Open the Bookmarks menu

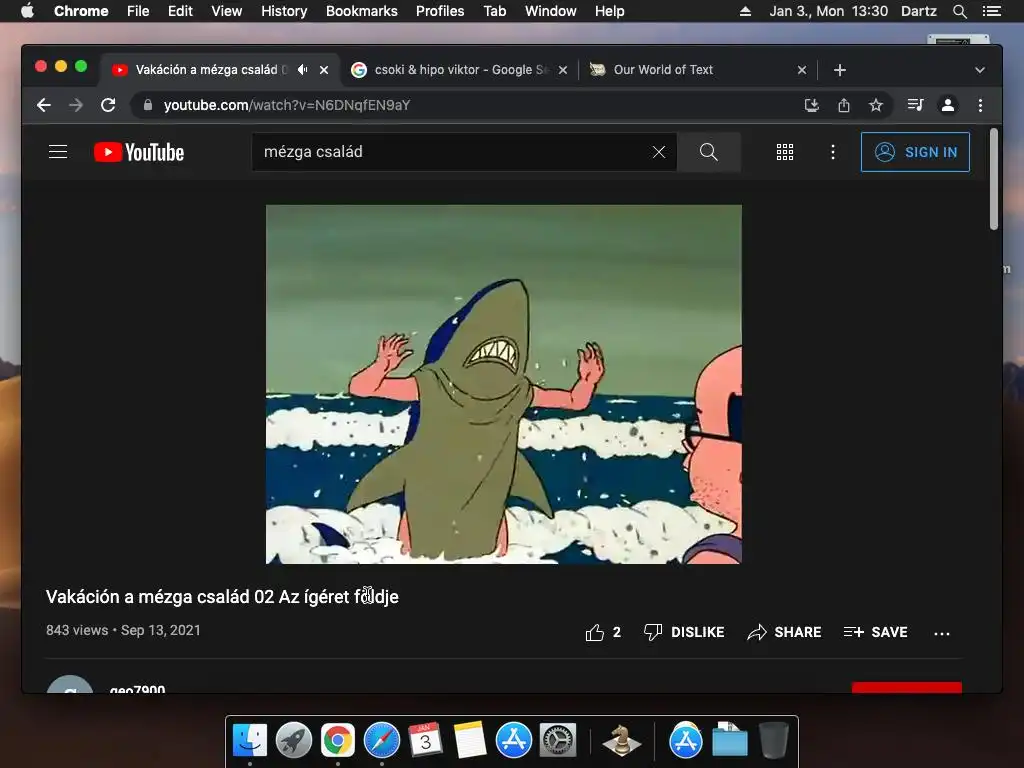(362, 11)
